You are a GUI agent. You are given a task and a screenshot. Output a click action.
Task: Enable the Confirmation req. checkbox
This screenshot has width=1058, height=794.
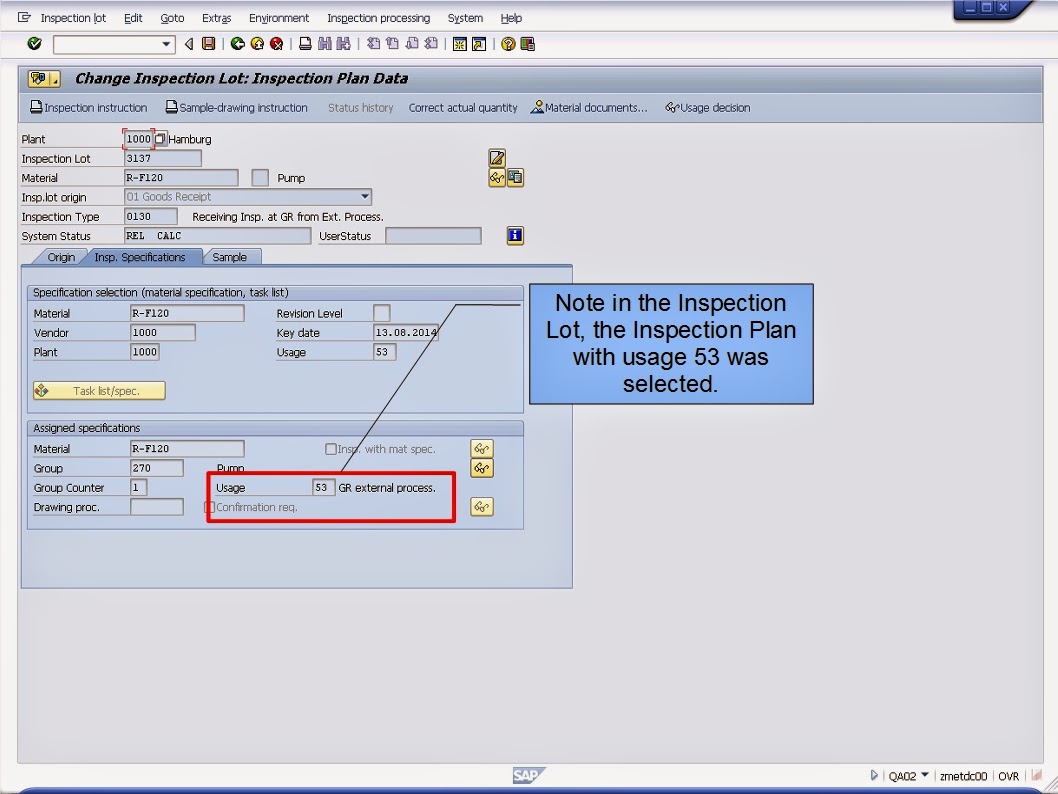coord(209,507)
